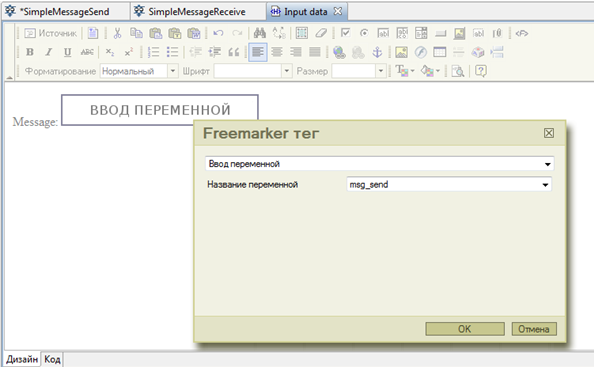Toggle superscript formatting

[x=129, y=52]
